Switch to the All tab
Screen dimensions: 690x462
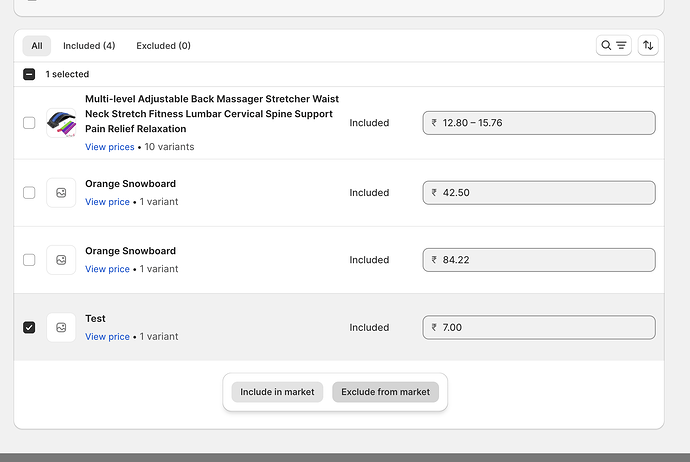(x=37, y=45)
